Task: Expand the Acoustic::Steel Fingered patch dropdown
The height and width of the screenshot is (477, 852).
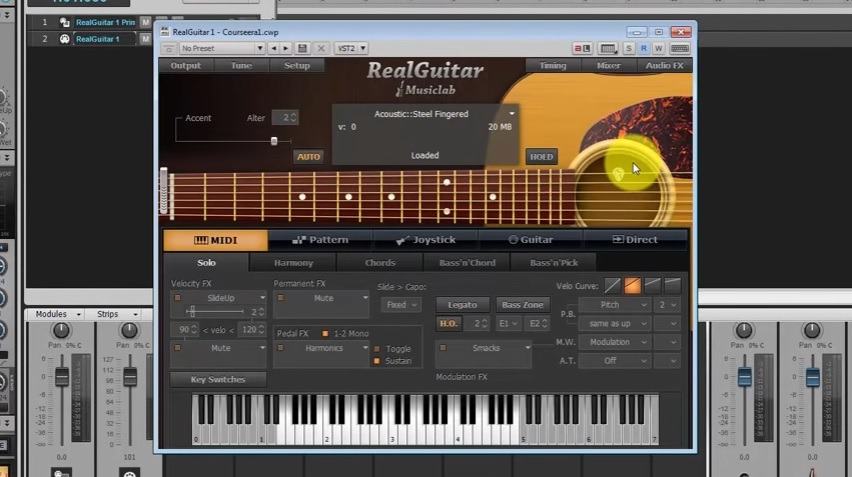Action: pyautogui.click(x=512, y=114)
